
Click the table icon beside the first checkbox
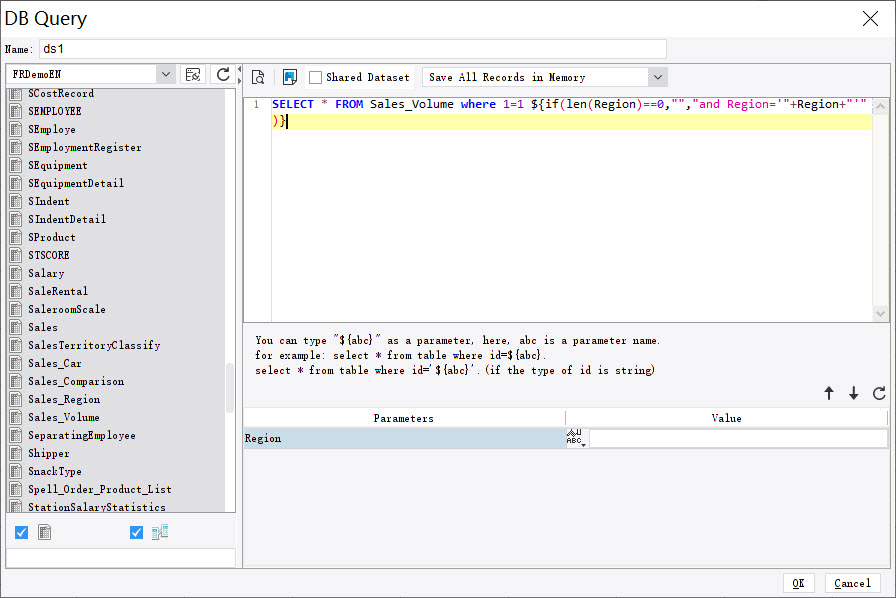[x=45, y=532]
